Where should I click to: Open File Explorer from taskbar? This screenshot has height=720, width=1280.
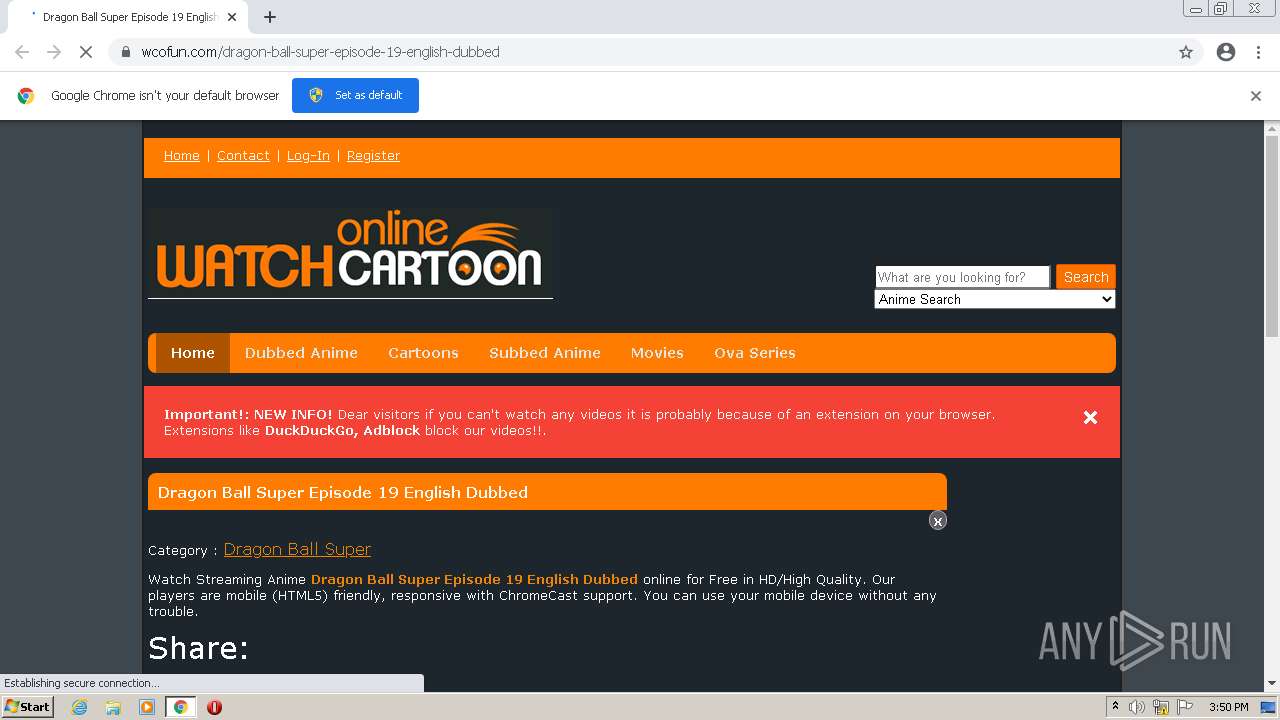(x=113, y=707)
